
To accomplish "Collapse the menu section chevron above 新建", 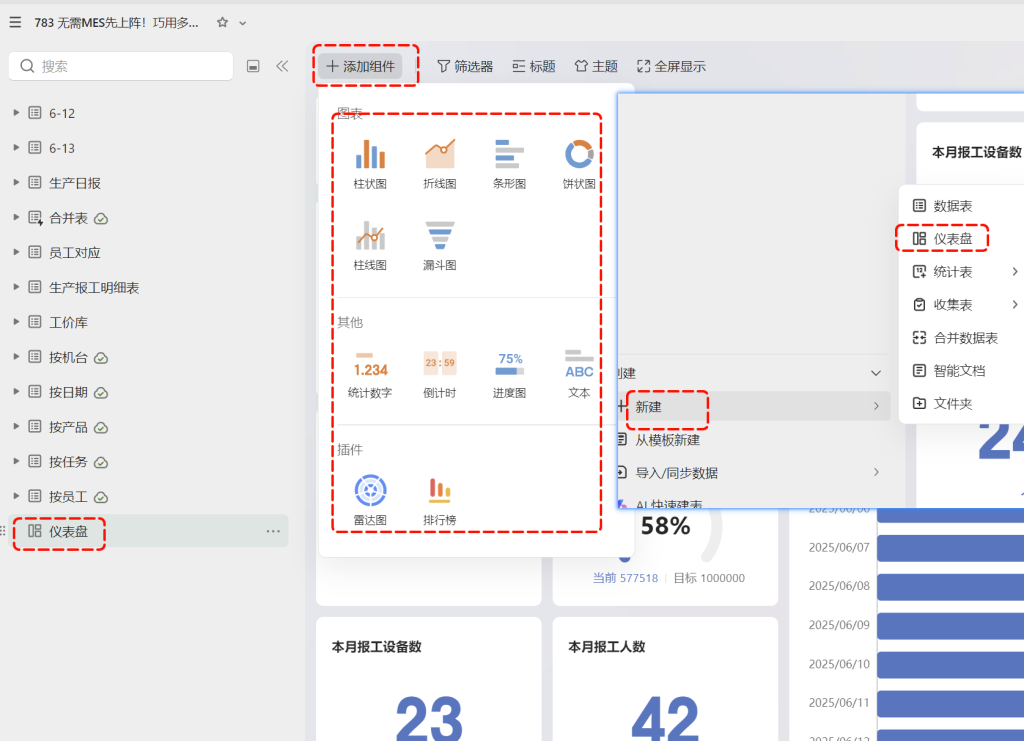I will pos(876,373).
